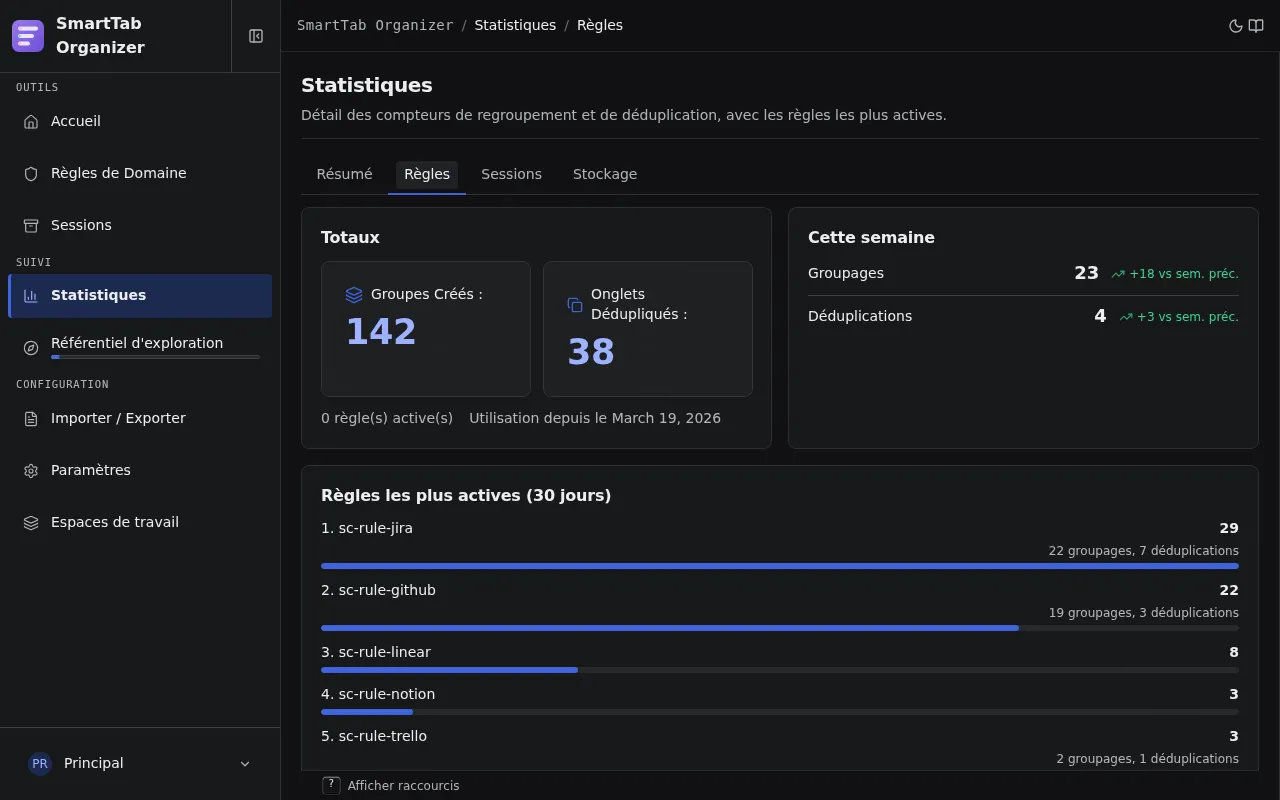Screen dimensions: 1280x800
Task: Click the Statistiques breadcrumb link
Action: 515,26
